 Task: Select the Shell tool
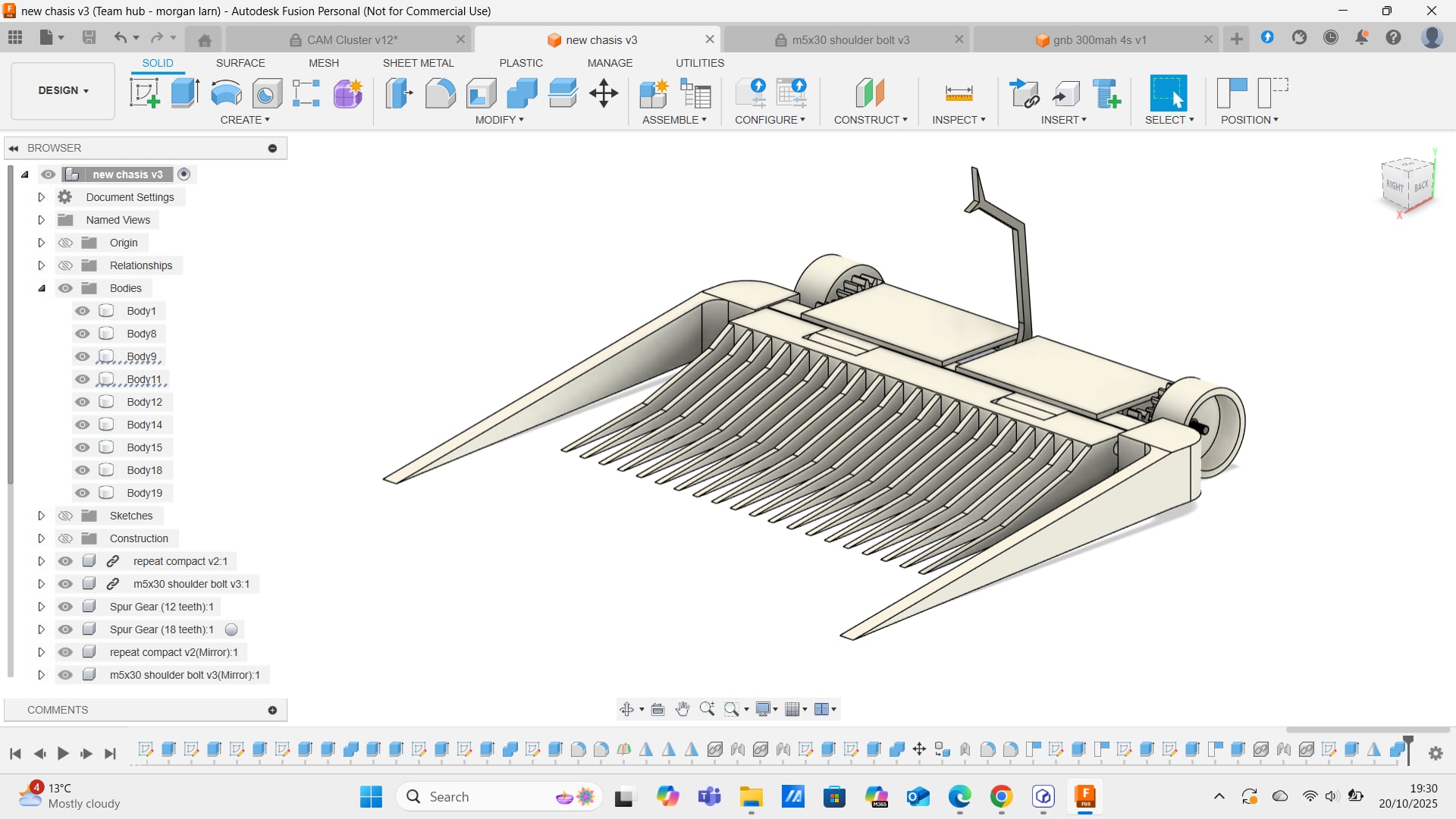[x=481, y=93]
